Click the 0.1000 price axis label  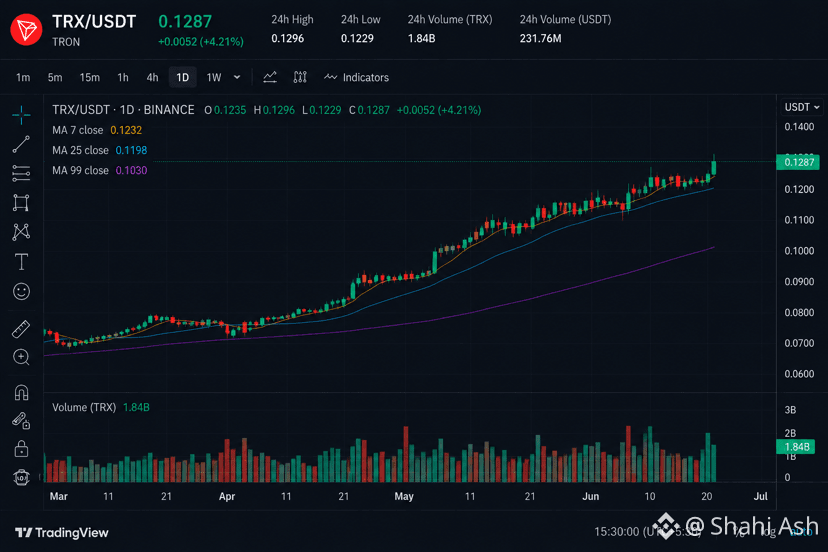[799, 250]
